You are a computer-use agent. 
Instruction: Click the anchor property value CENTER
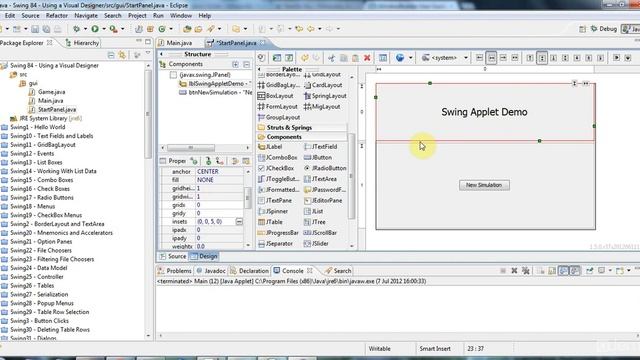[220, 171]
